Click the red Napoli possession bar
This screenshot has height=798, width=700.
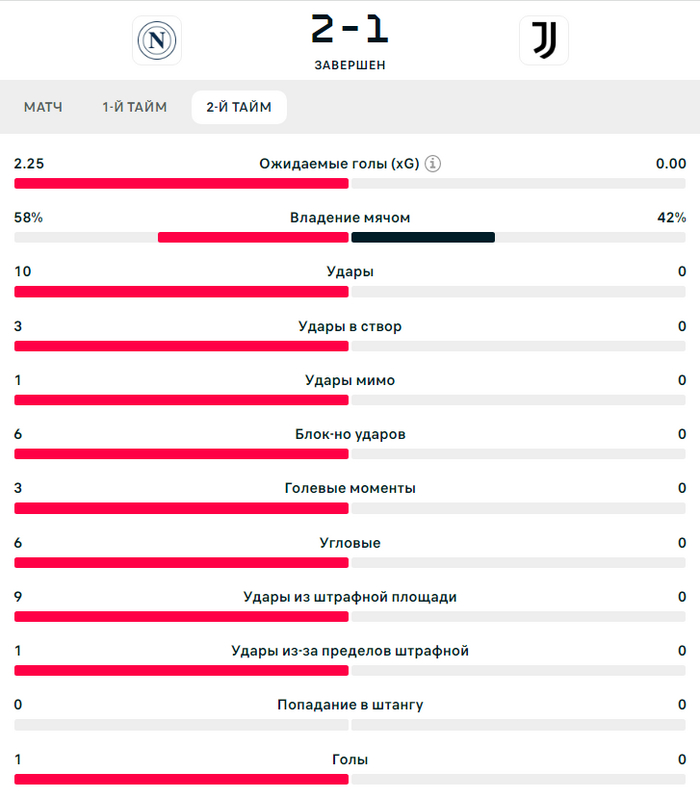(253, 237)
